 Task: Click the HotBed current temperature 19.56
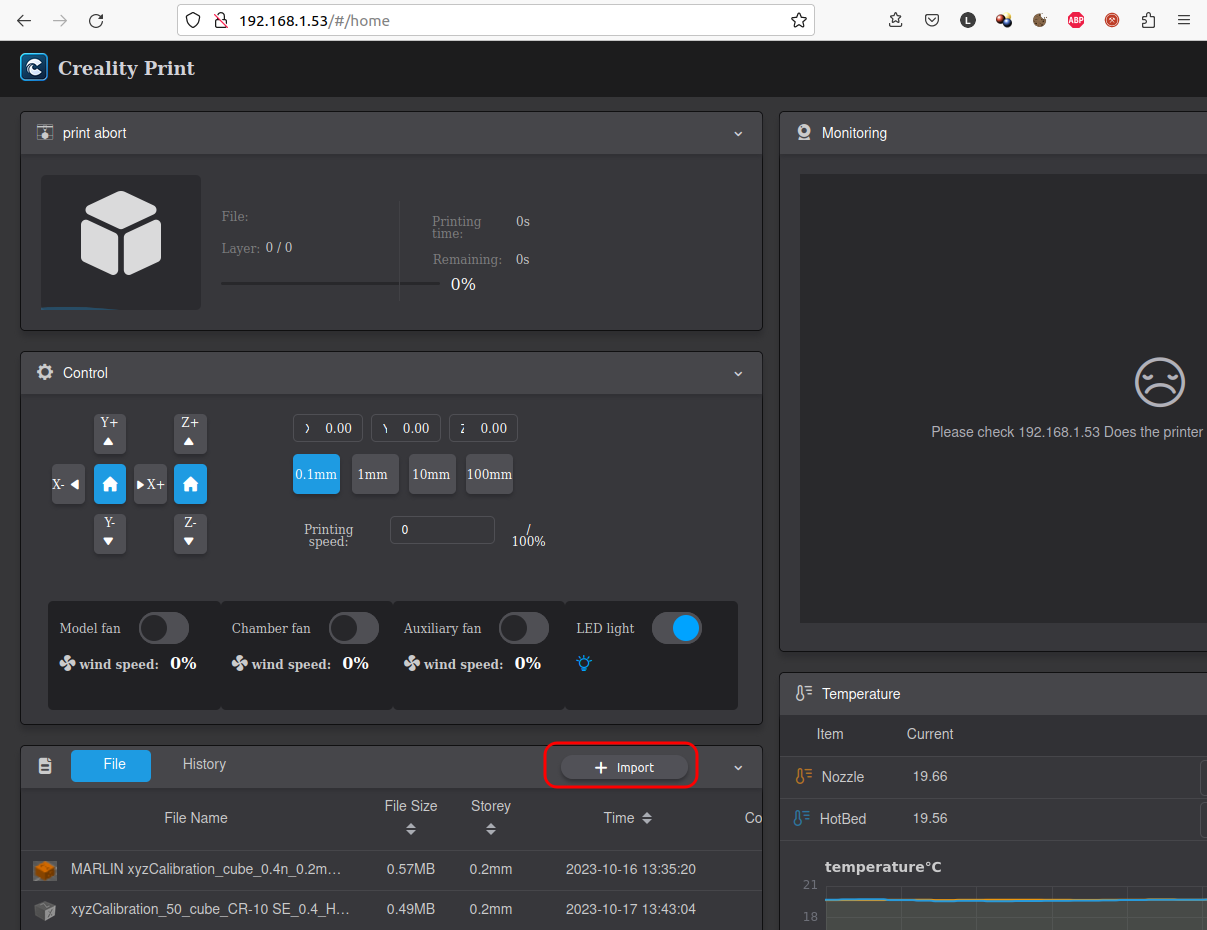click(930, 818)
